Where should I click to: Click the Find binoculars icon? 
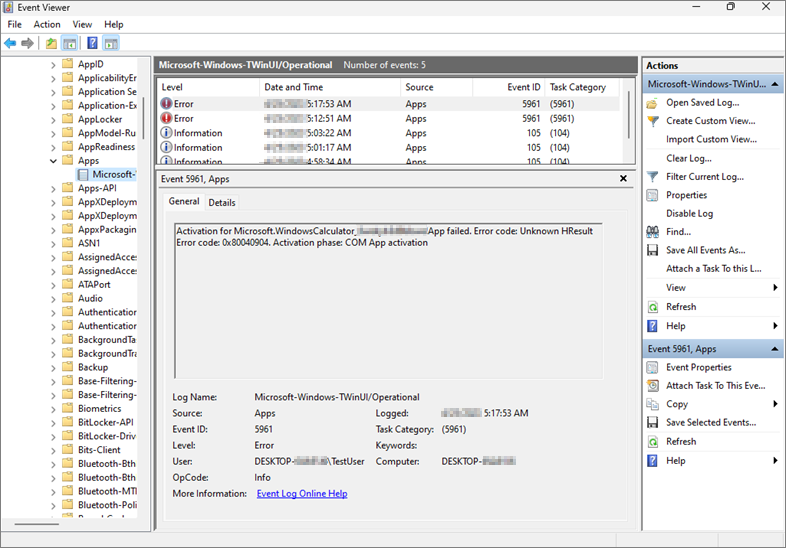coord(652,232)
